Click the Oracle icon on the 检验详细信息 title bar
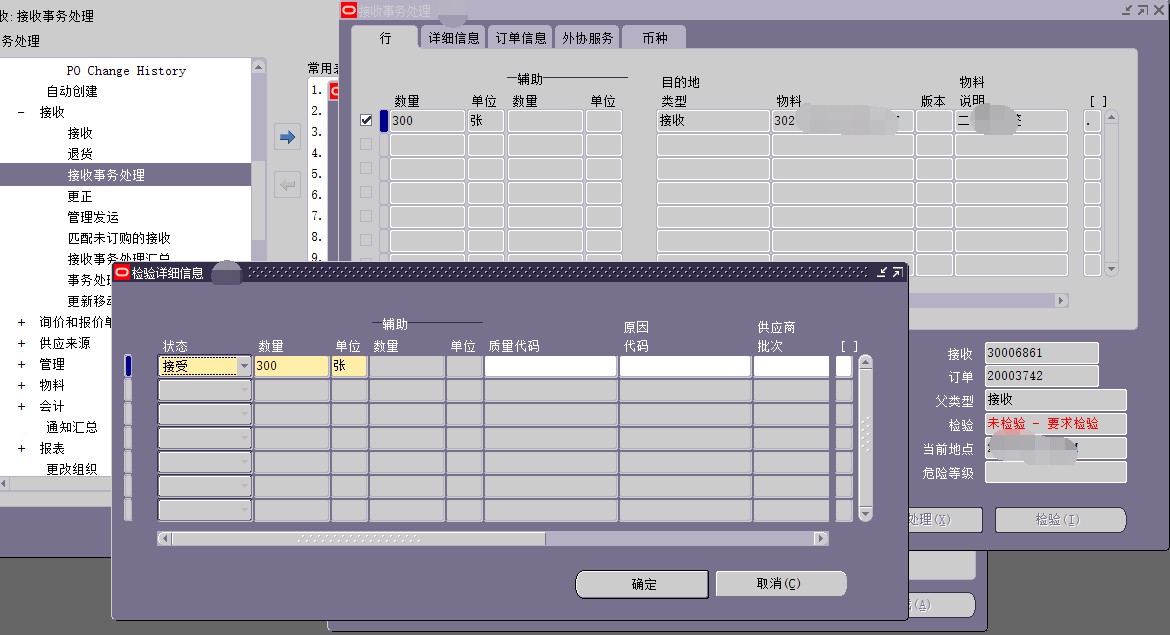Screen dimensions: 1170x635 click(x=122, y=272)
